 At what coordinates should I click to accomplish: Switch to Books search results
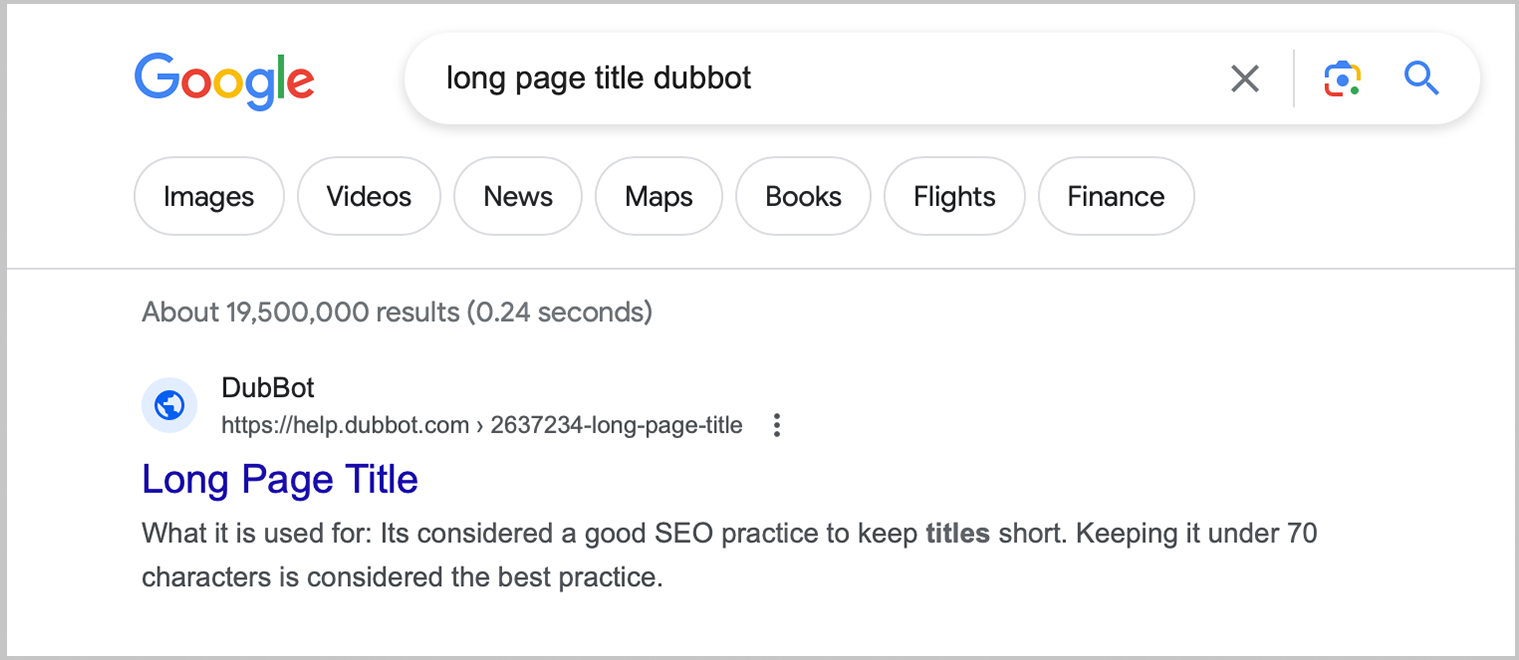[x=802, y=196]
